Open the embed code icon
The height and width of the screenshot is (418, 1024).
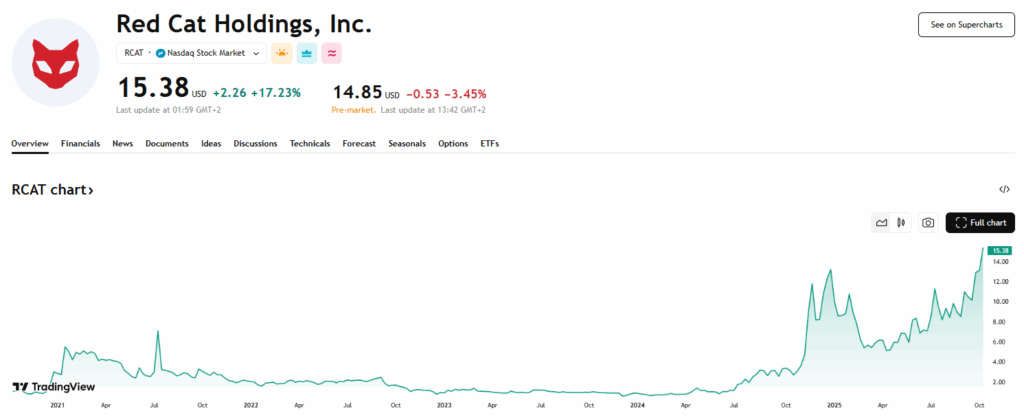pyautogui.click(x=1004, y=189)
